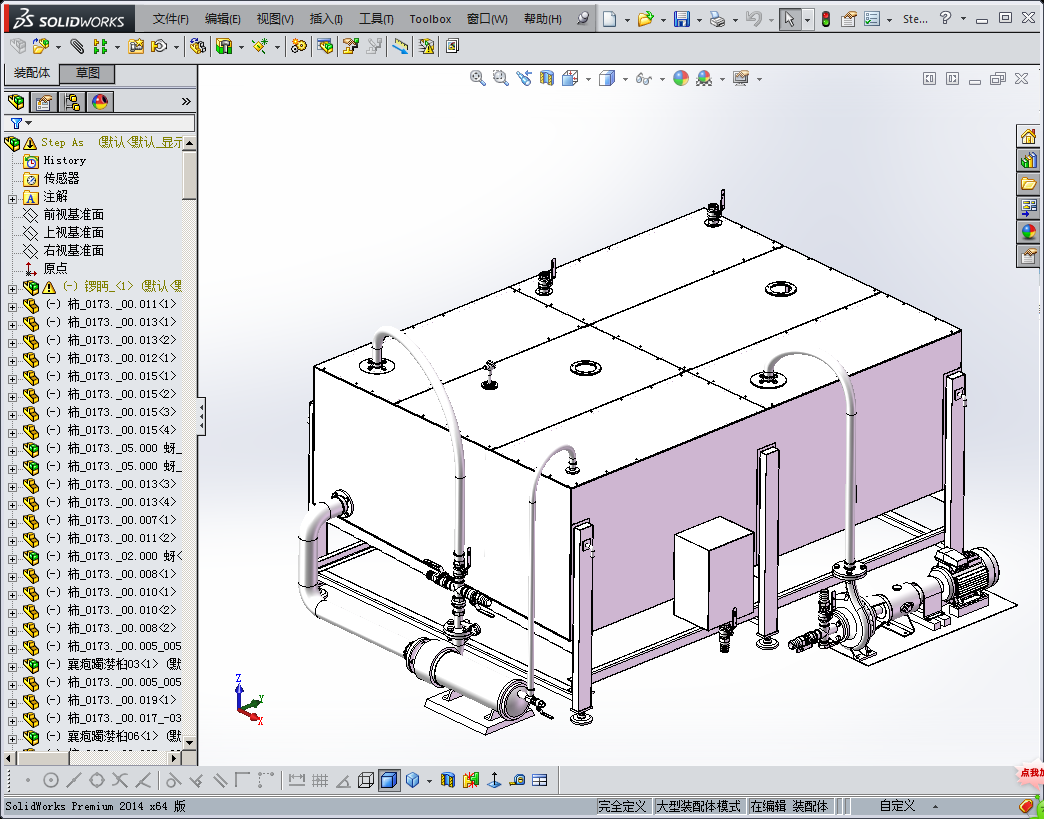Open the Options checklist icon
Image resolution: width=1044 pixels, height=819 pixels.
[872, 19]
